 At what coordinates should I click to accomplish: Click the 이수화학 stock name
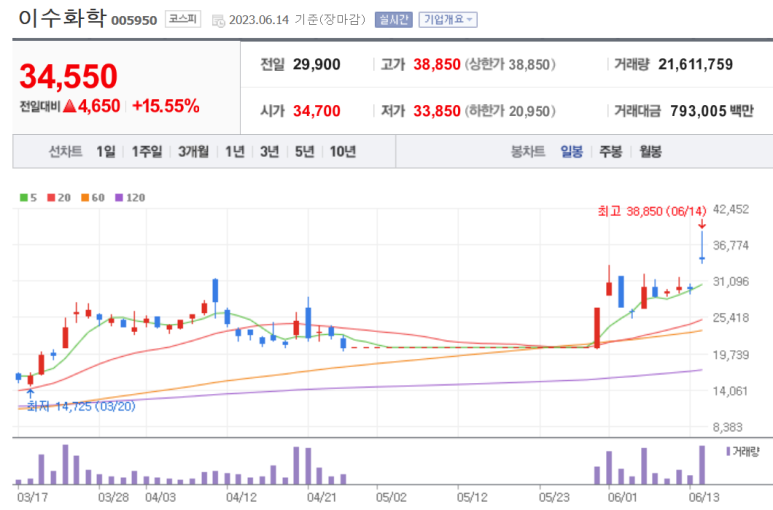pyautogui.click(x=62, y=18)
